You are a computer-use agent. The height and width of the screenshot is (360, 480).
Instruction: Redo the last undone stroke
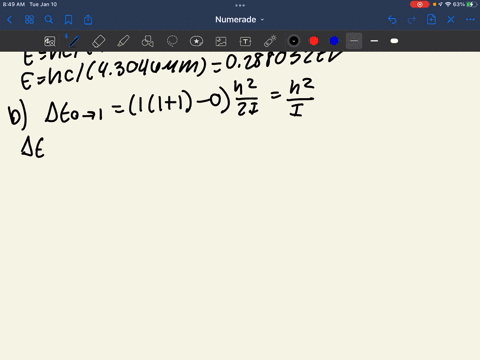[x=412, y=20]
